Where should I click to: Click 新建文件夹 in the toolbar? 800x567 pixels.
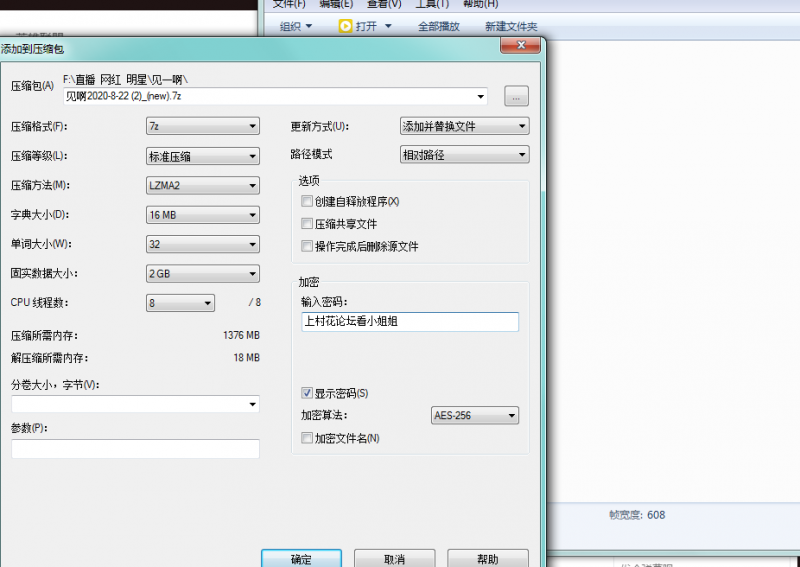pyautogui.click(x=510, y=26)
